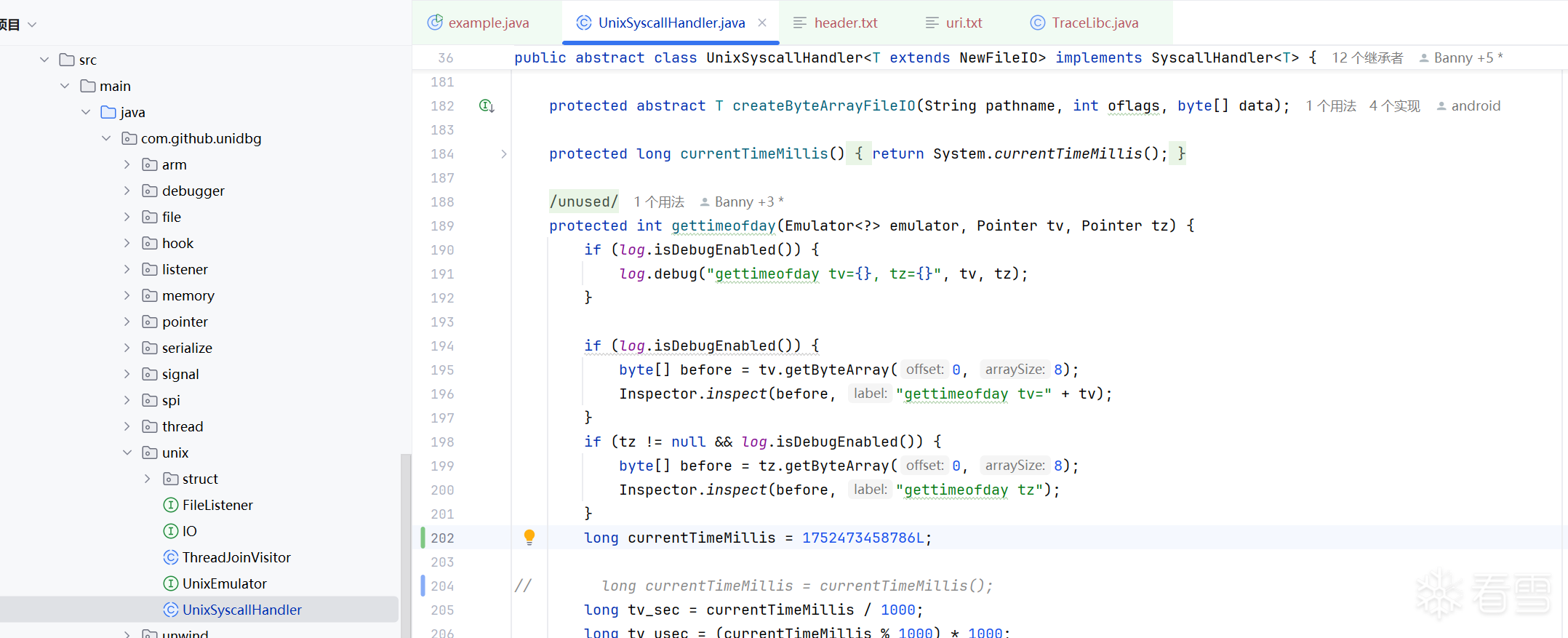Viewport: 1568px width, 638px height.
Task: Click the green change marker at line 202
Action: [423, 538]
